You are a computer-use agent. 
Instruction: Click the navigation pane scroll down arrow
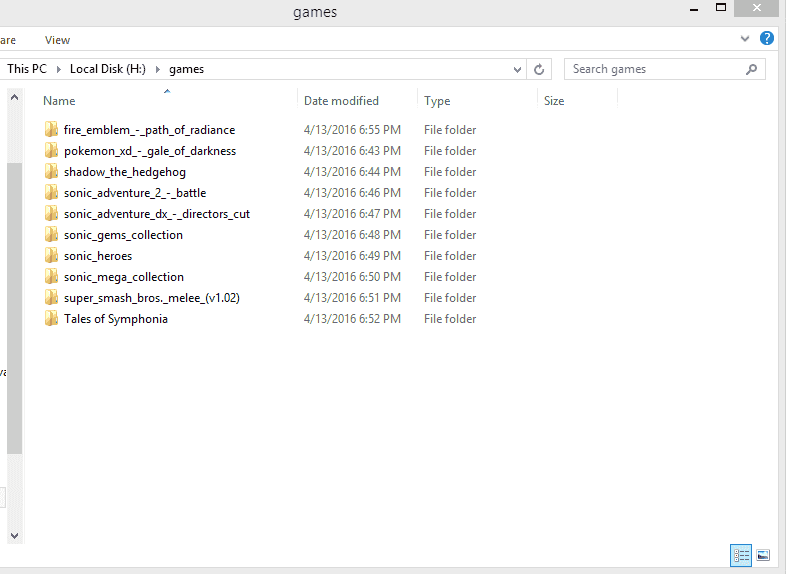click(15, 535)
